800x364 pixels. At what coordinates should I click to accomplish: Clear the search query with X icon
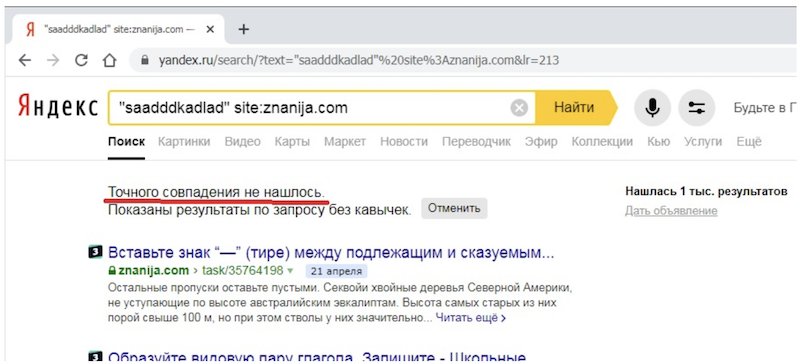(x=519, y=108)
